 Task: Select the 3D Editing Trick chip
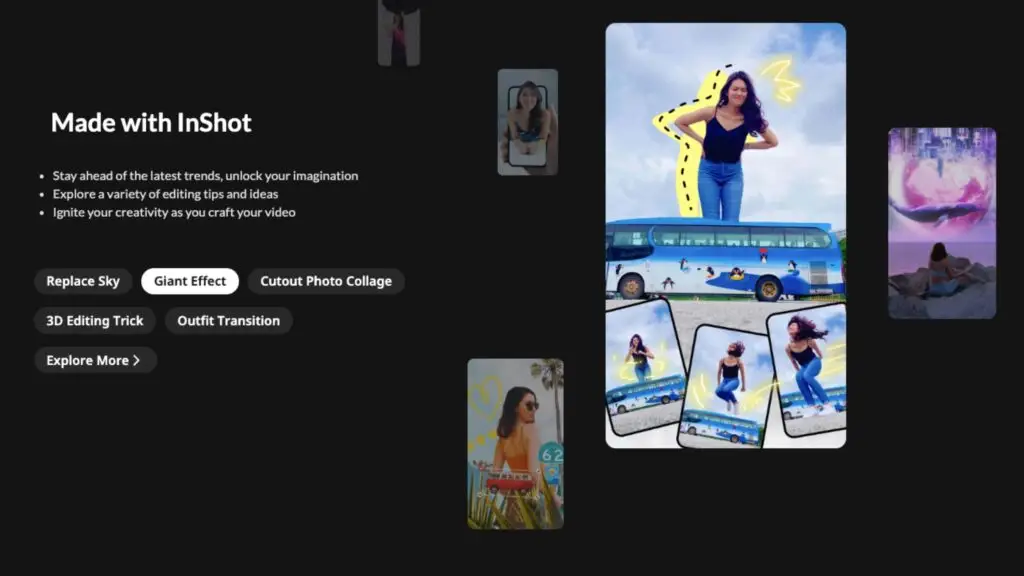[x=94, y=321]
